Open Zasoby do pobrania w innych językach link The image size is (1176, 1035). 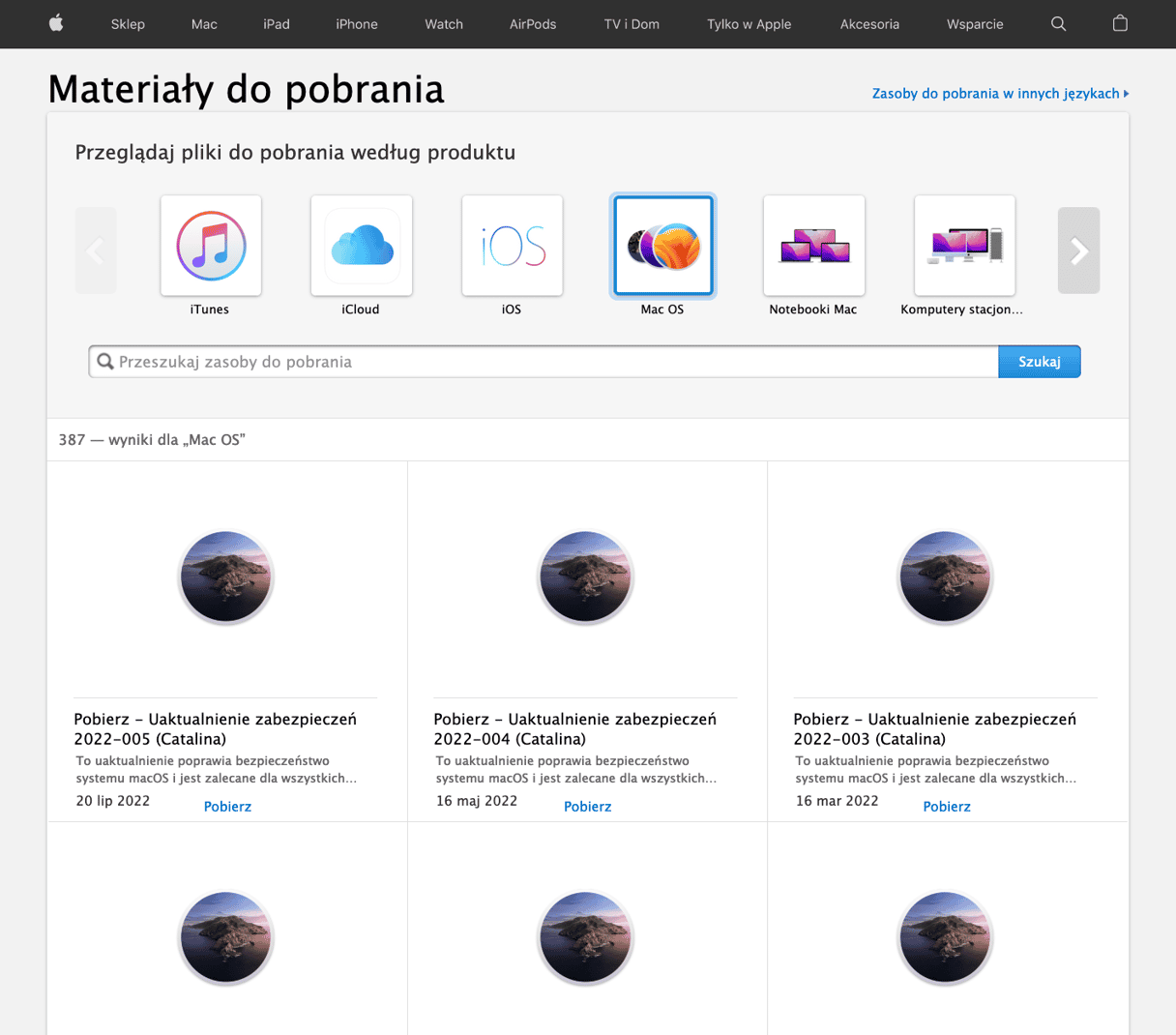[1000, 94]
